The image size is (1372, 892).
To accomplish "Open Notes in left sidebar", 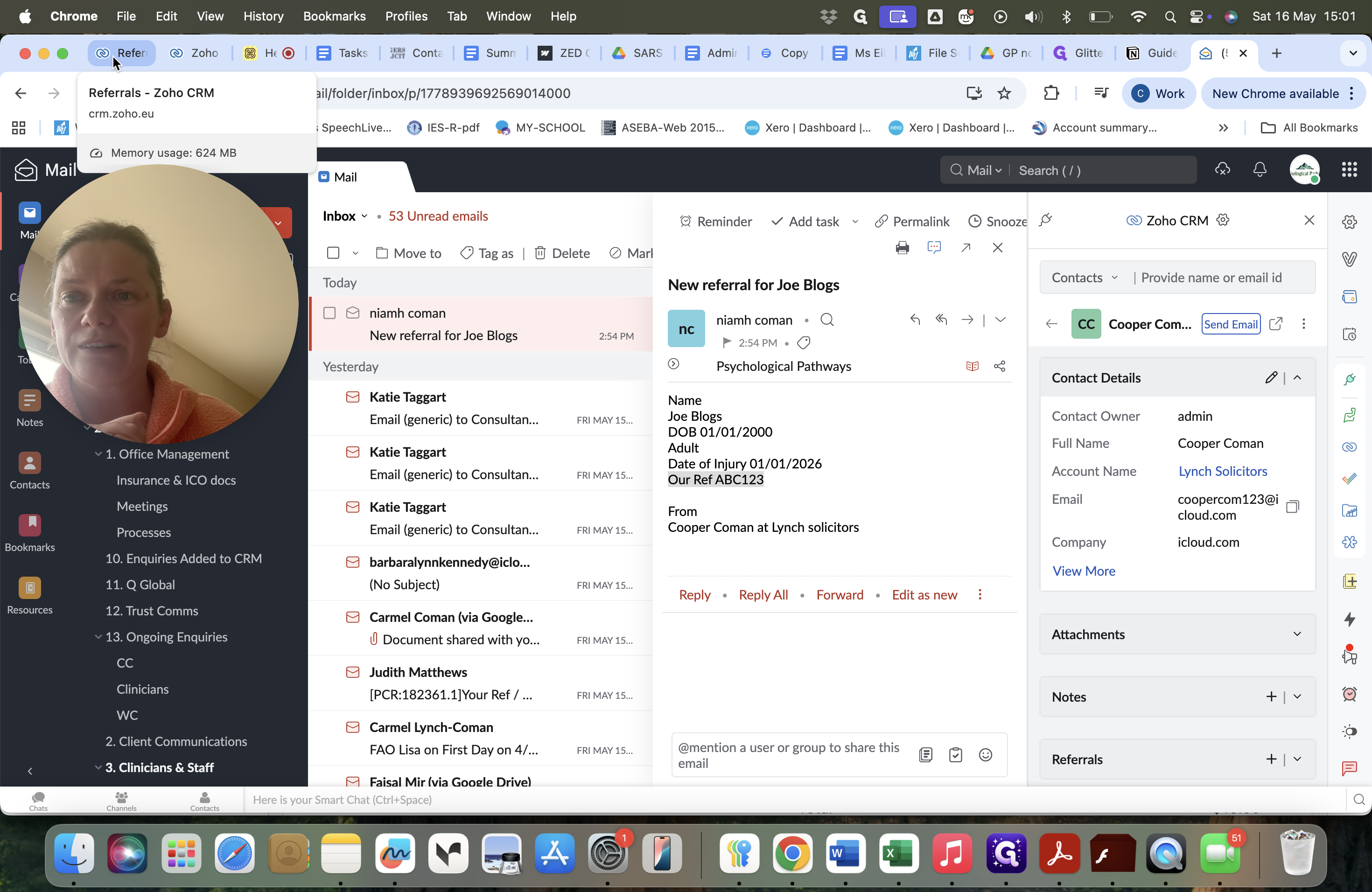I will click(29, 409).
